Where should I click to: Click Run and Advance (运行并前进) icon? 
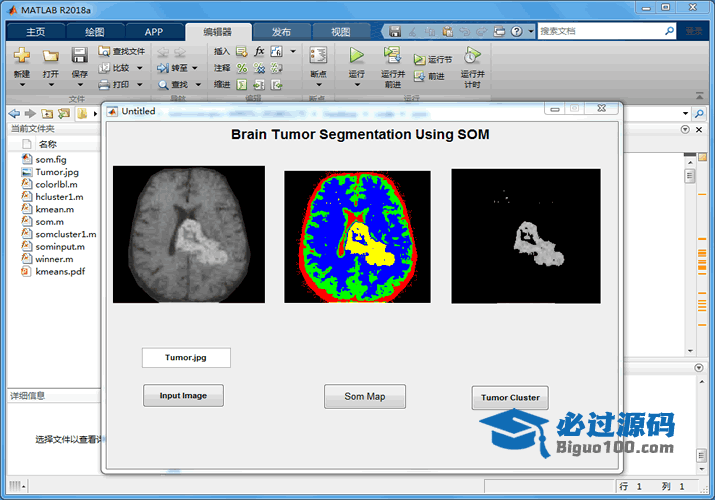tap(392, 56)
